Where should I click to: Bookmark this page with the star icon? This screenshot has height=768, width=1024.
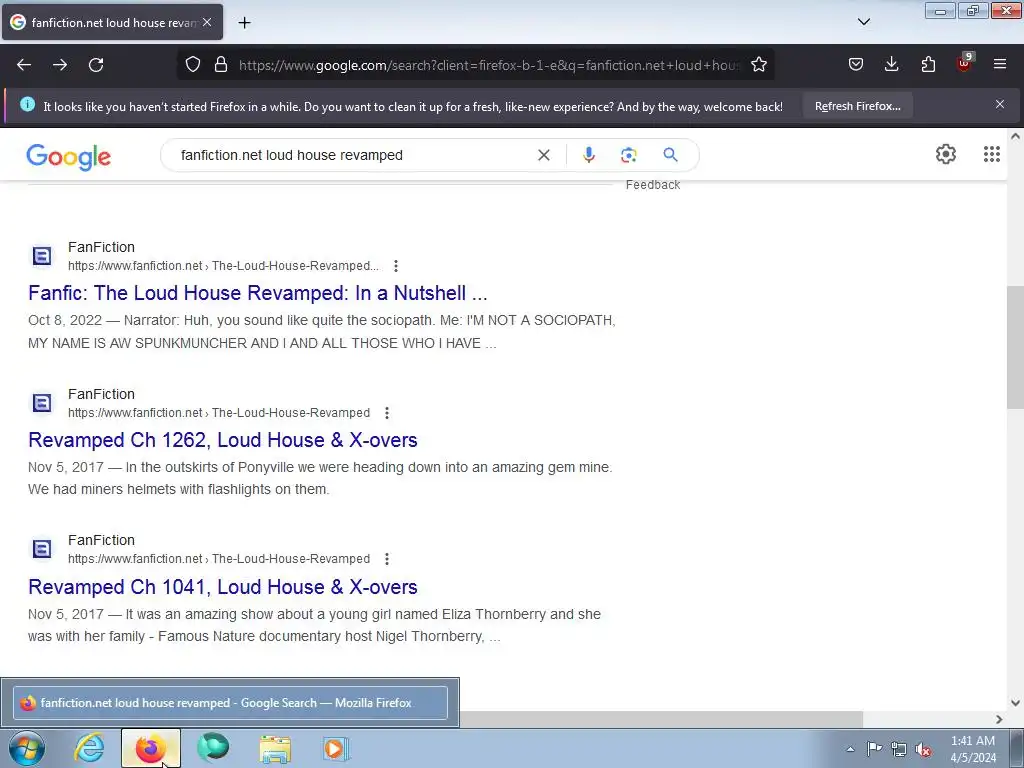[759, 65]
